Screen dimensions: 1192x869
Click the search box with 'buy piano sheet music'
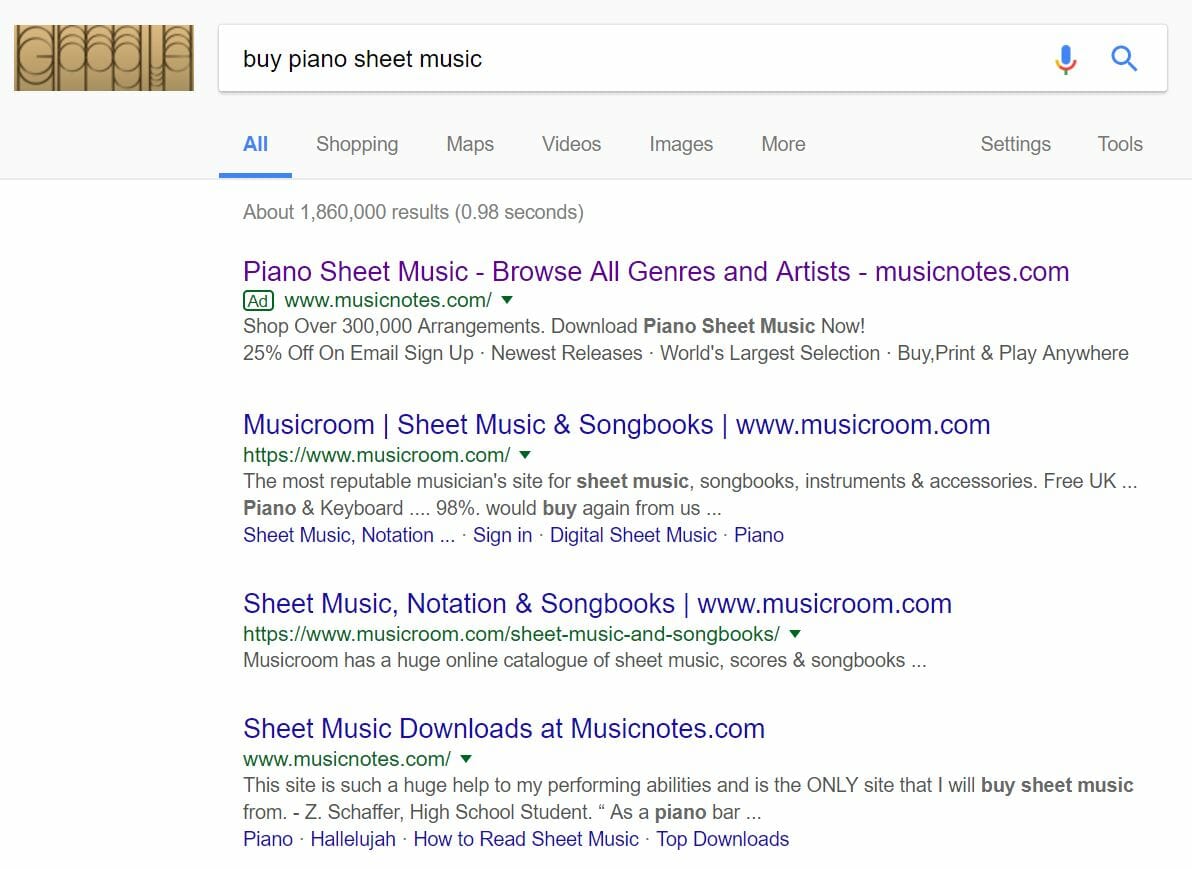click(693, 59)
